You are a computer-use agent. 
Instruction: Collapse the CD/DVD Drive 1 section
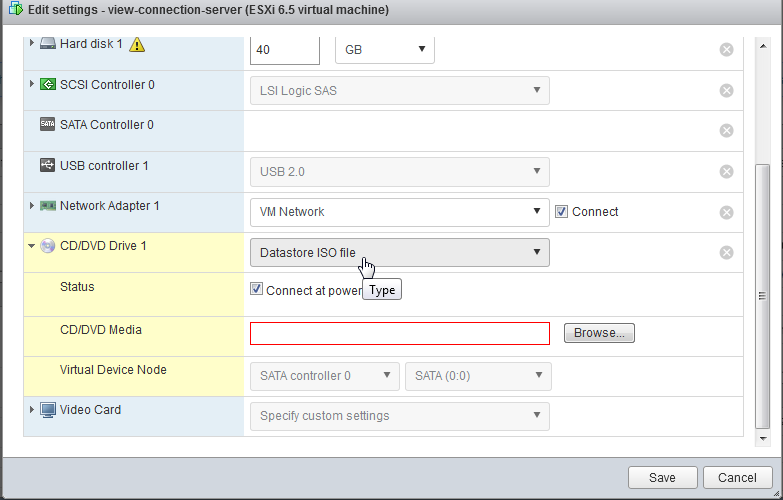pyautogui.click(x=31, y=246)
